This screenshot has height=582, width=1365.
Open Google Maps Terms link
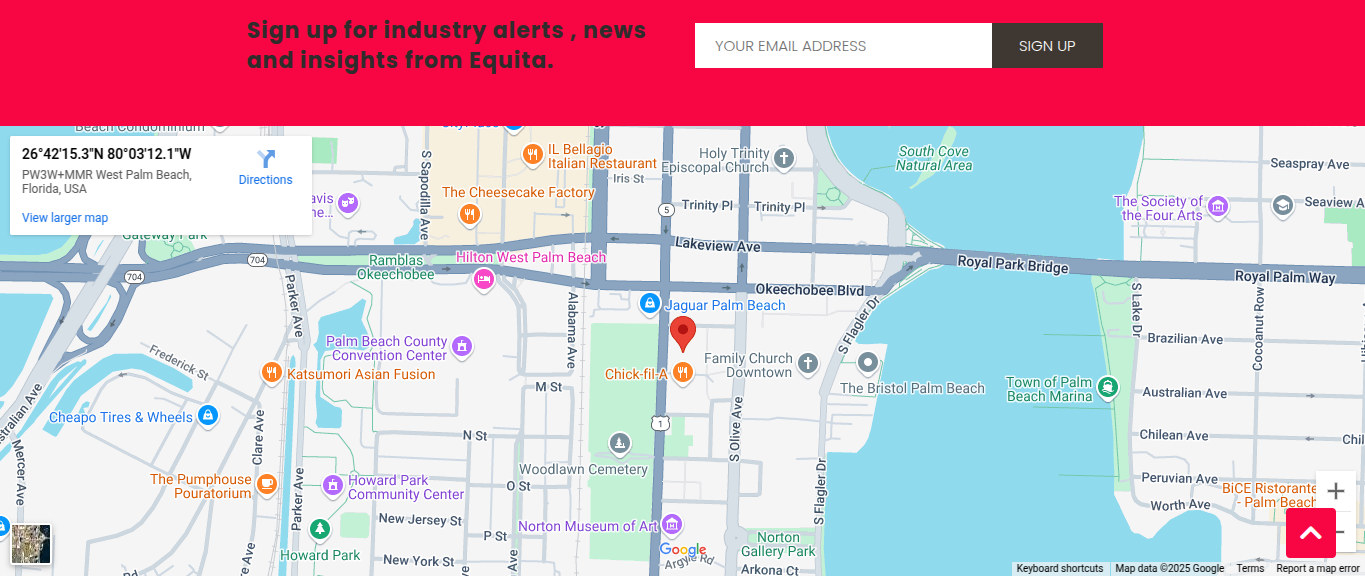(x=1250, y=568)
